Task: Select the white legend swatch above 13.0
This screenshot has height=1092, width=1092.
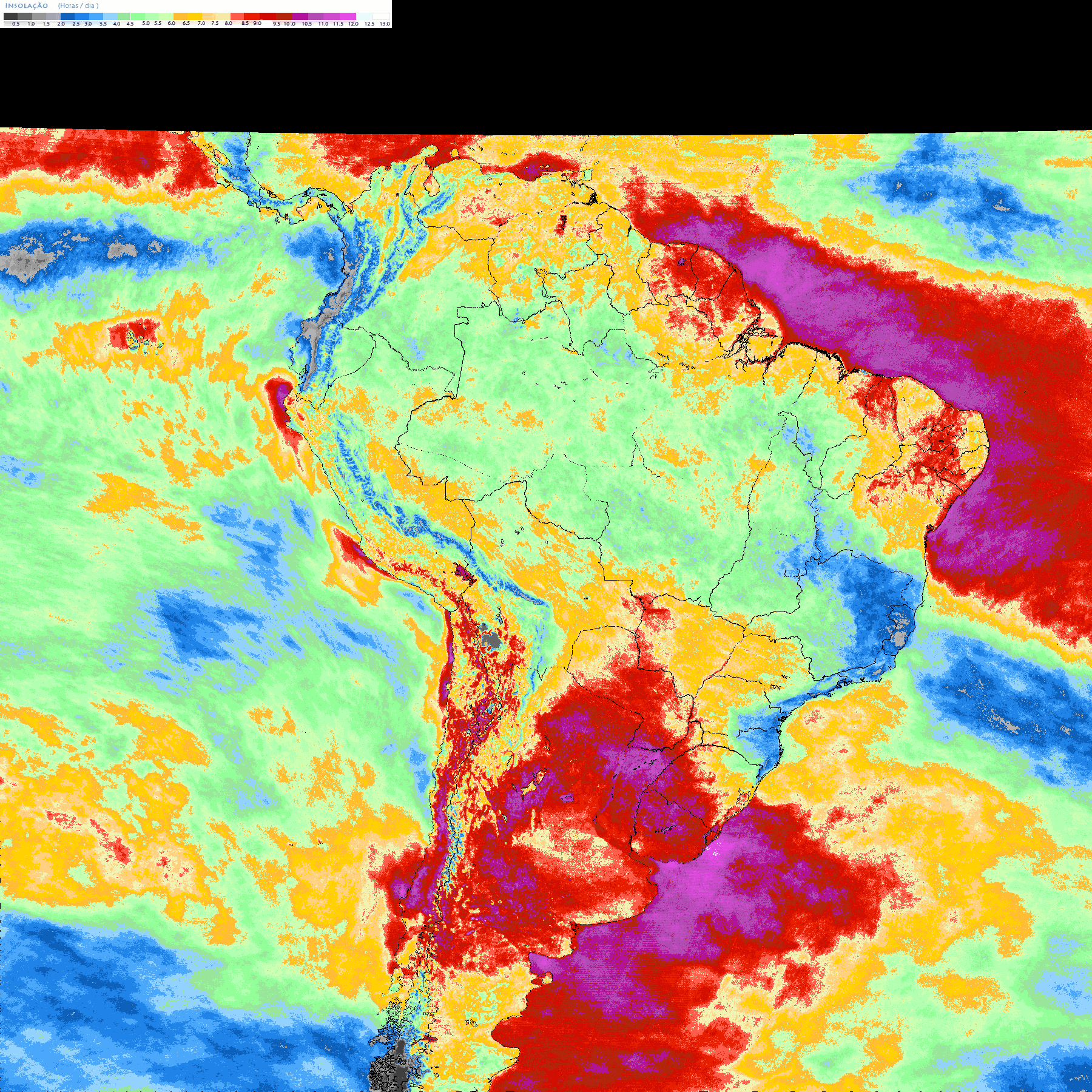Action: [x=381, y=16]
